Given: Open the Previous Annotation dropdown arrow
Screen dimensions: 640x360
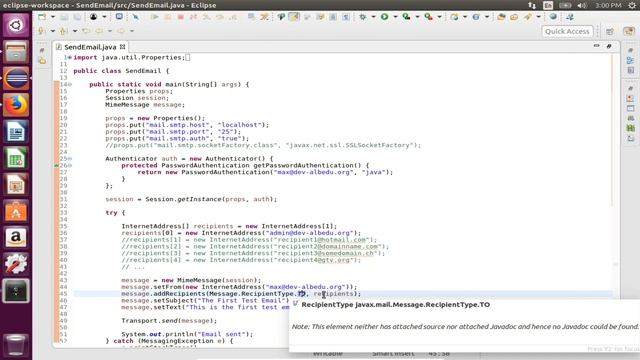Looking at the screenshot, I should (75, 31).
